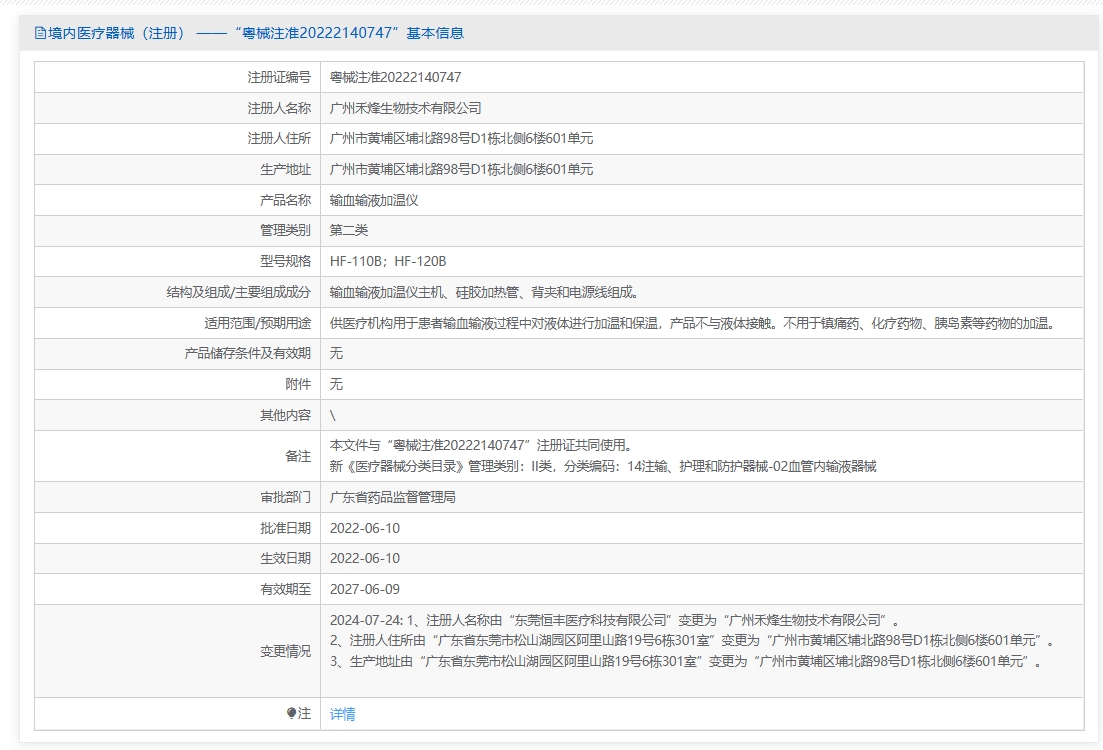Select the backslash value in 其他内容 row
The width and height of the screenshot is (1103, 750).
[333, 416]
